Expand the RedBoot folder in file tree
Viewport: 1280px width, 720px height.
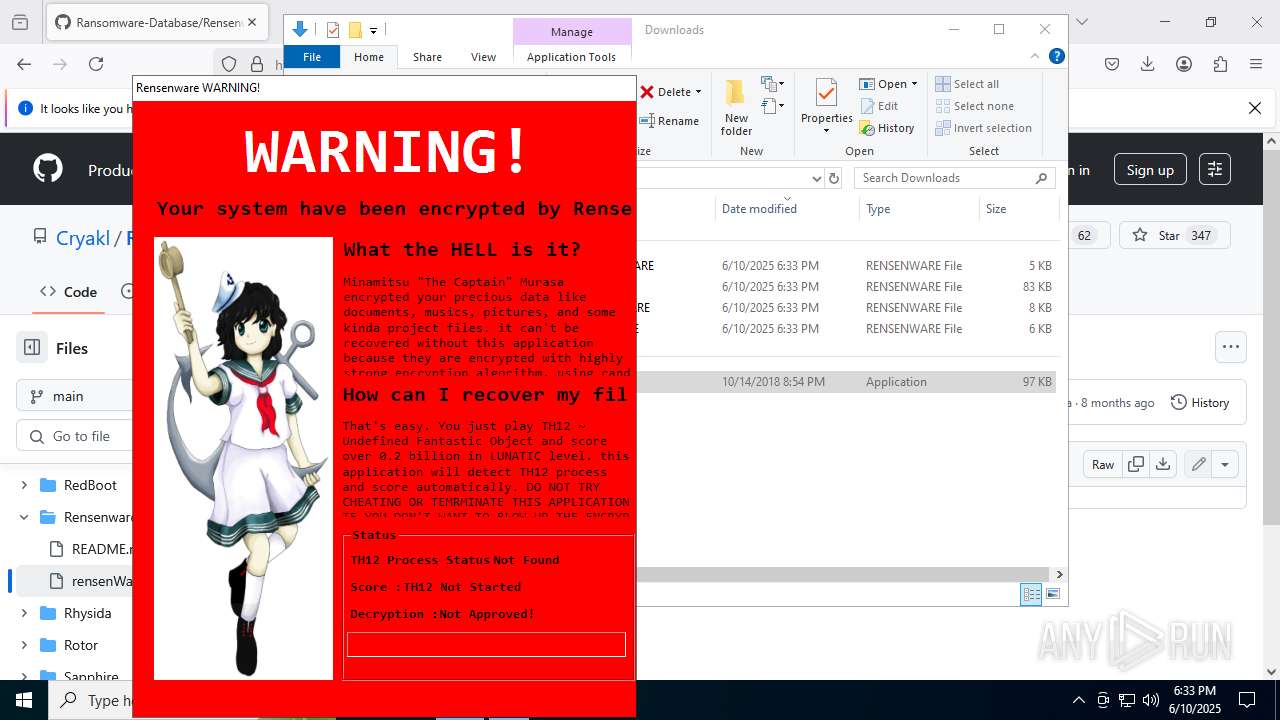24,485
